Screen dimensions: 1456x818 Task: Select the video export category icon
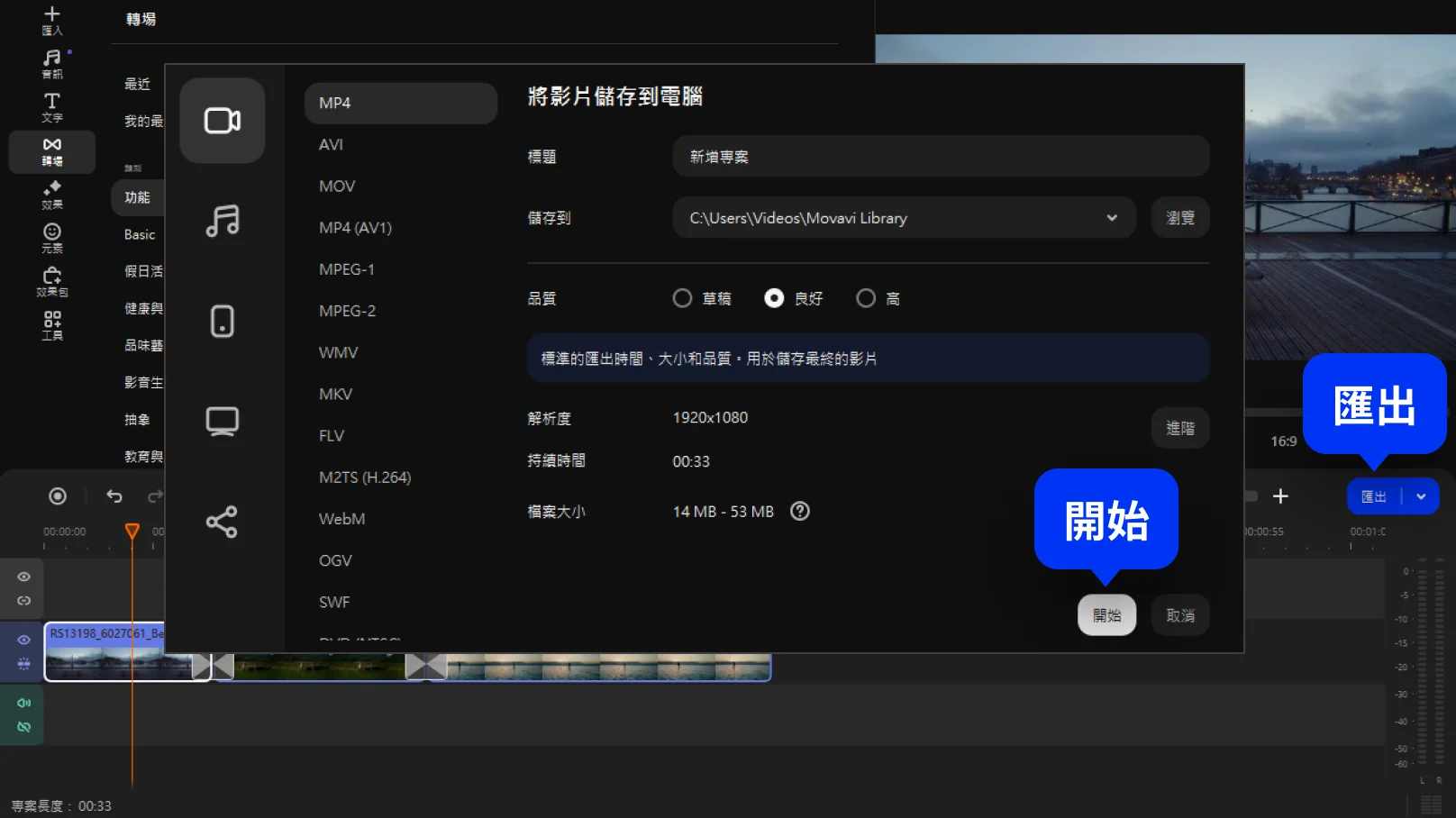click(222, 121)
